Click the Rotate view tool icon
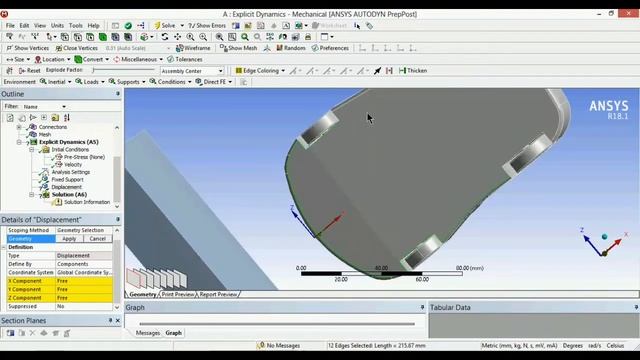 (165, 37)
